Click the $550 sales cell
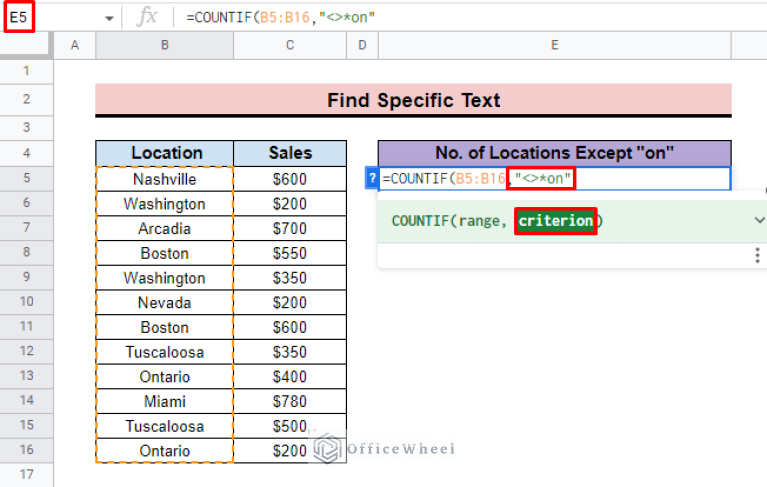This screenshot has width=767, height=487. click(x=290, y=253)
